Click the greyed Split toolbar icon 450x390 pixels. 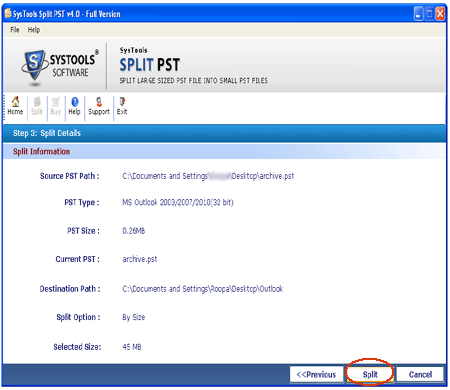click(37, 106)
